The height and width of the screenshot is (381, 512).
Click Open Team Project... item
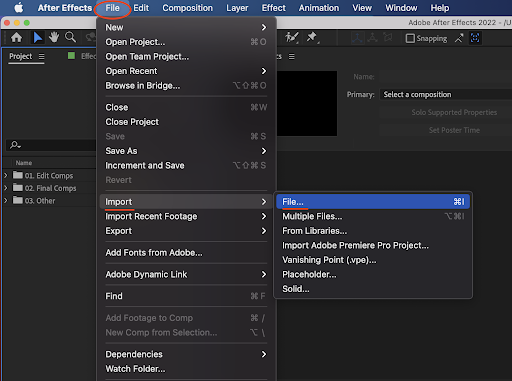click(x=186, y=57)
